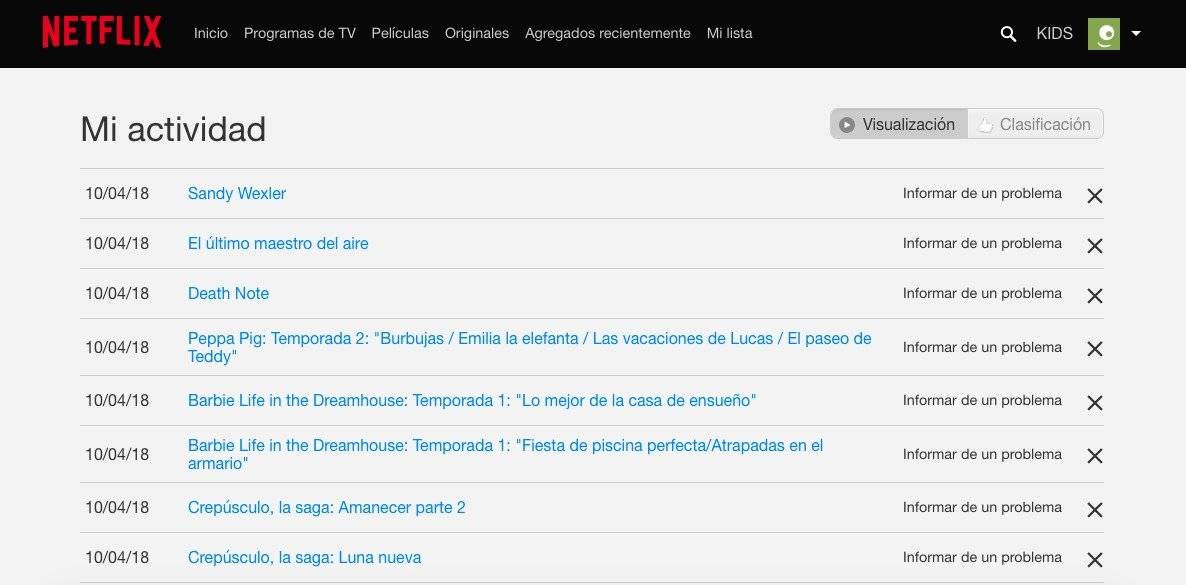Report a problem with Amanecer parte 2
This screenshot has width=1186, height=585.
983,508
